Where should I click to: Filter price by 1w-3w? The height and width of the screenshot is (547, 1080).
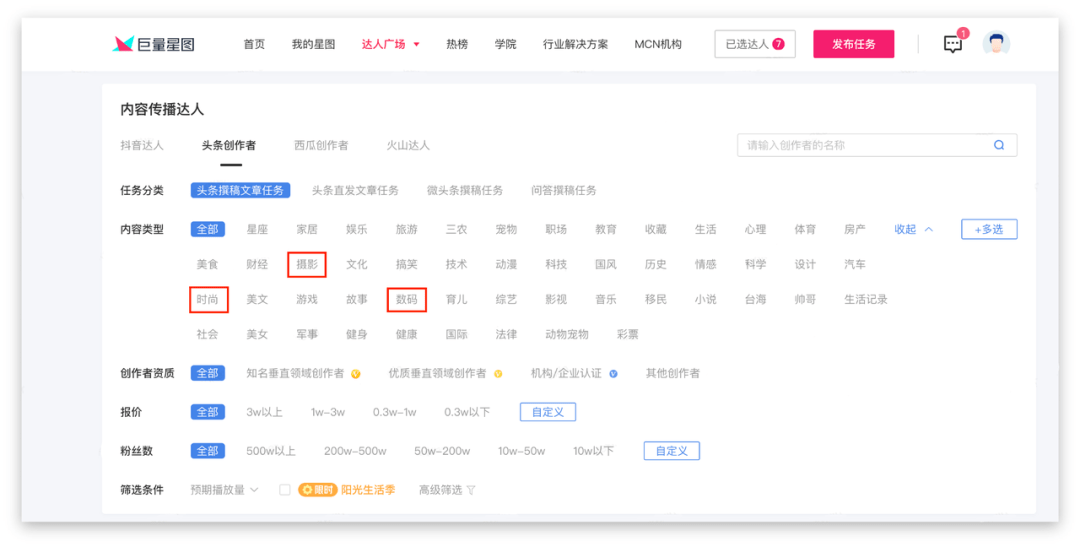pyautogui.click(x=327, y=412)
